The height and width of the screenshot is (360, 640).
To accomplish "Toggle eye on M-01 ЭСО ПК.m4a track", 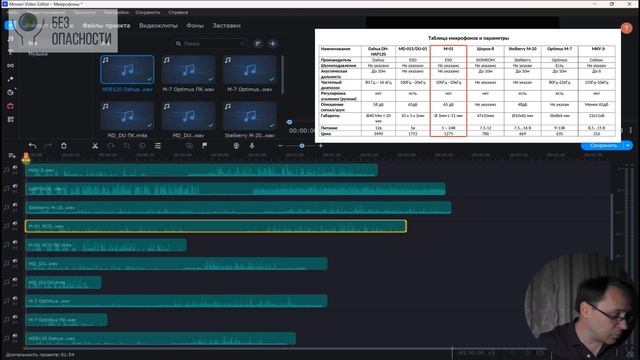I will (15, 243).
